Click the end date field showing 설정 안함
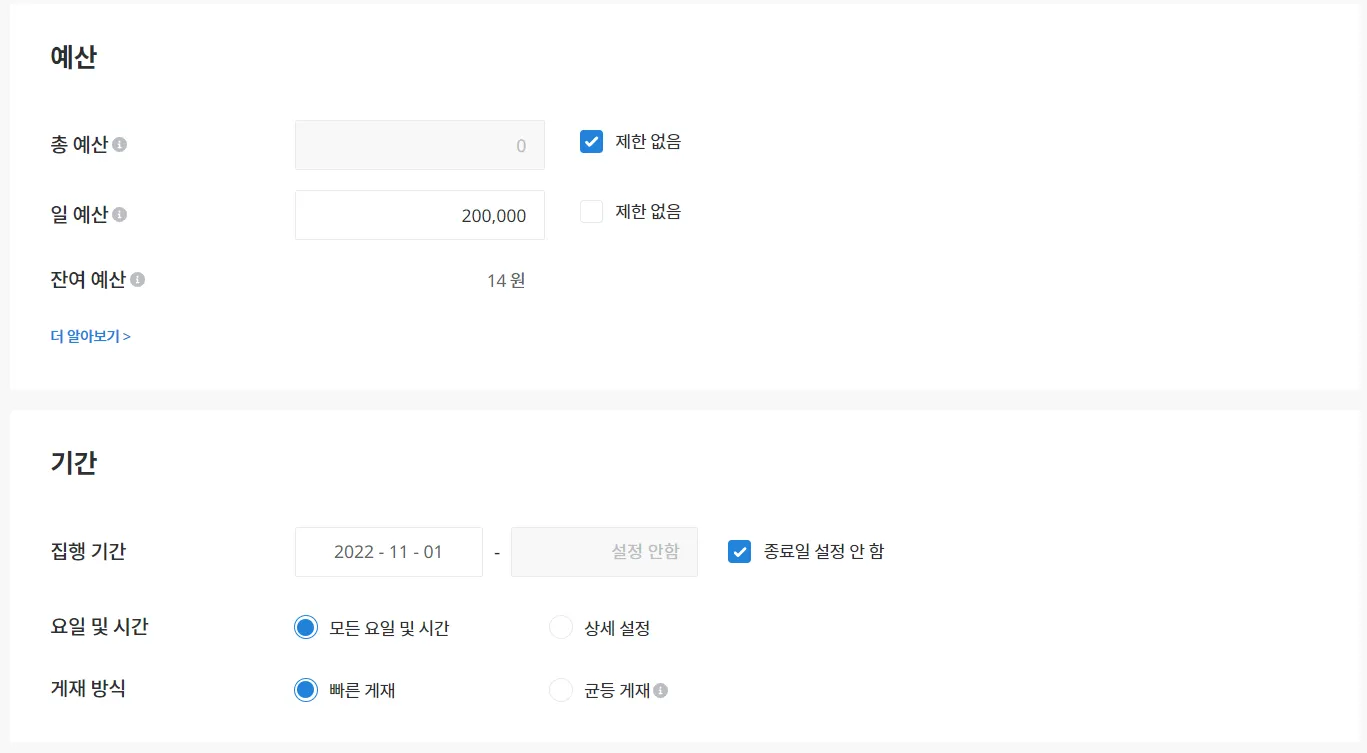The height and width of the screenshot is (753, 1367). coord(604,552)
